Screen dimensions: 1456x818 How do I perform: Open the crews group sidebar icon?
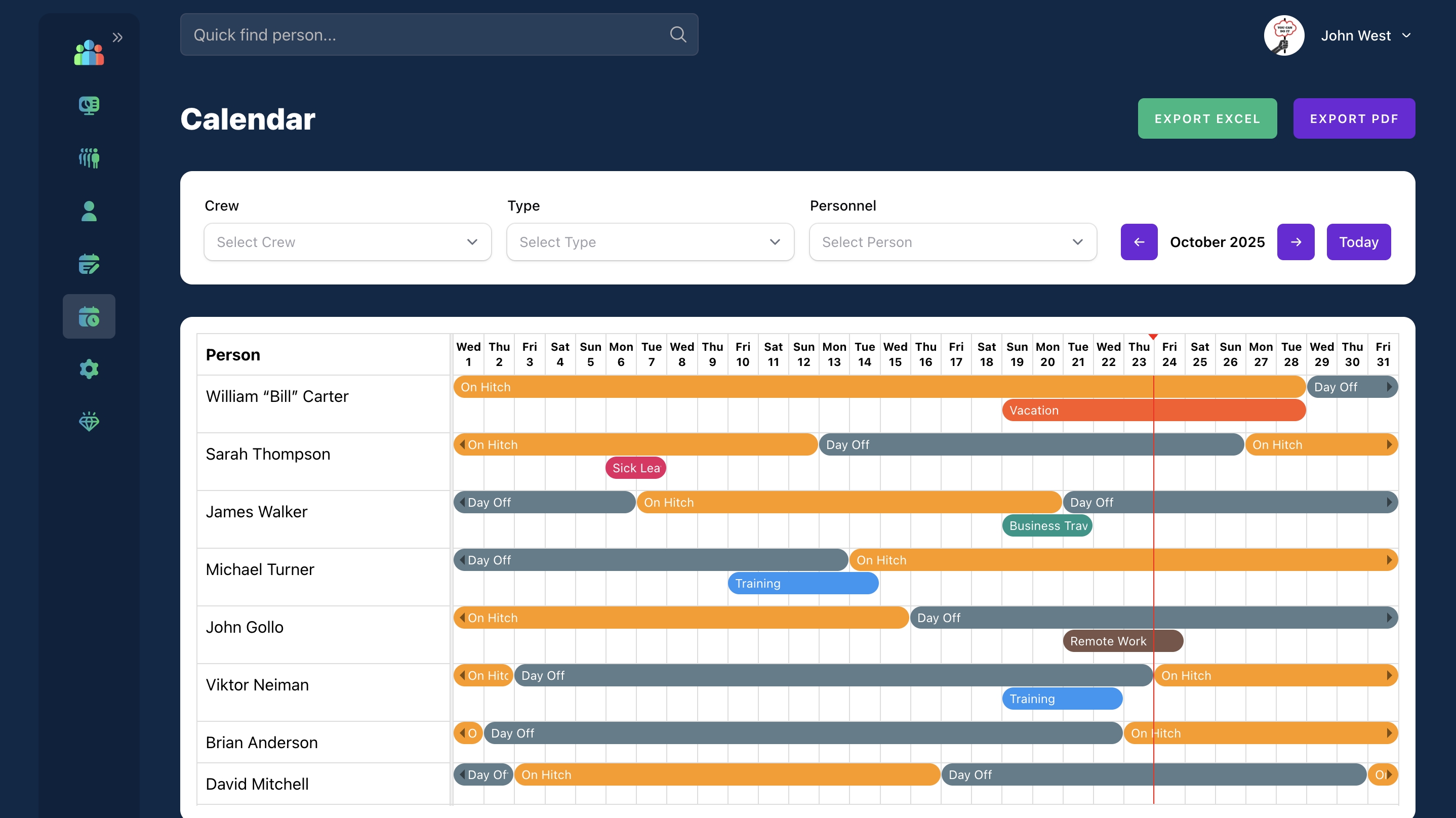pos(89,158)
